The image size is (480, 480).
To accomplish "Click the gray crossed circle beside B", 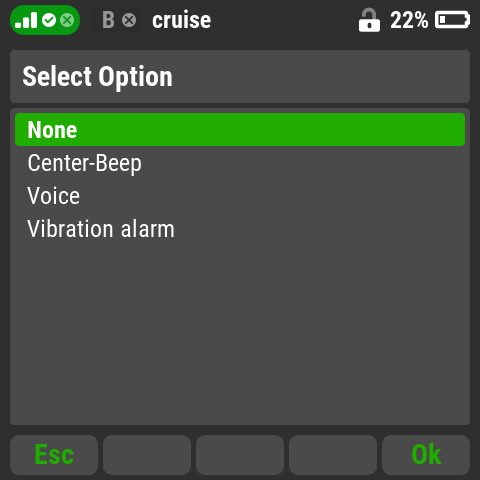I will [x=129, y=20].
